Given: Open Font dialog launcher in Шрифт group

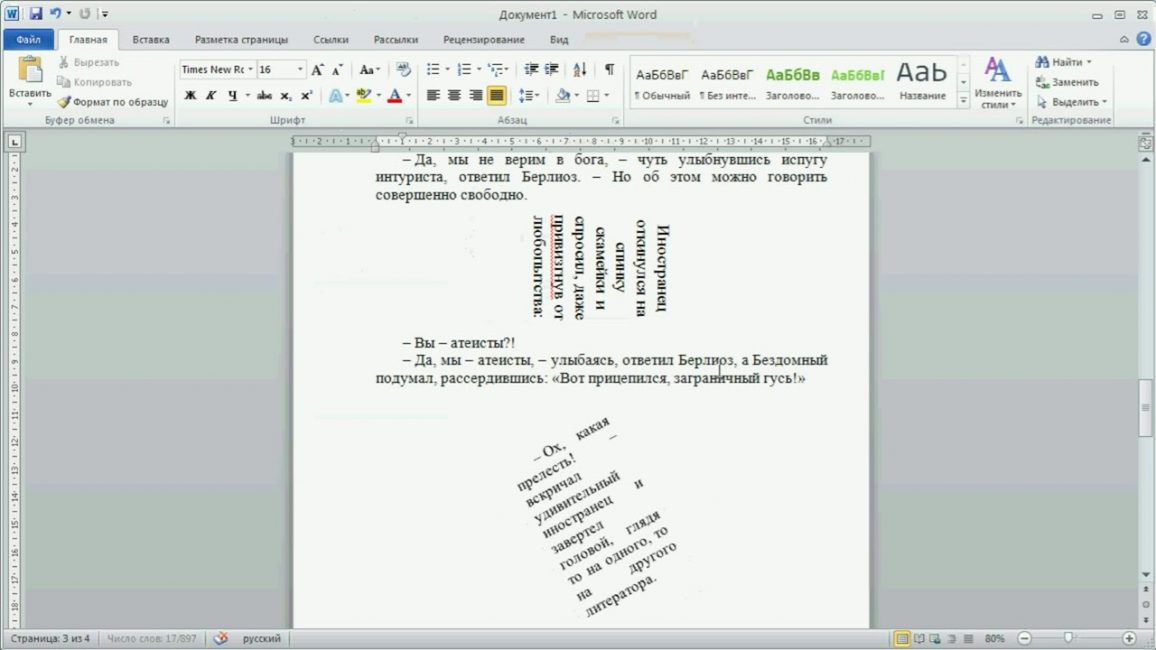Looking at the screenshot, I should (409, 121).
